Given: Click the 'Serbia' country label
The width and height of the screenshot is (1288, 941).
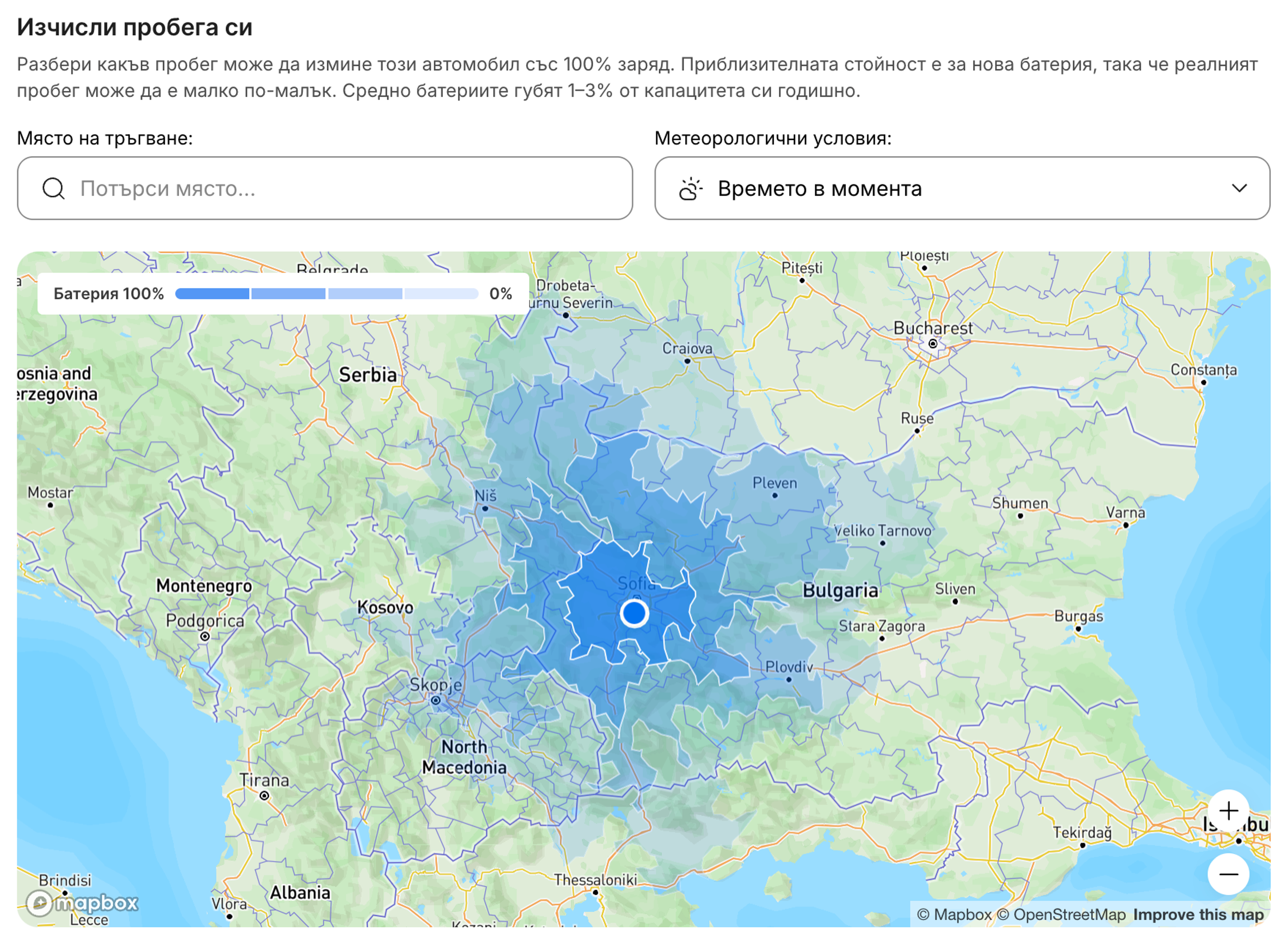Looking at the screenshot, I should [368, 375].
